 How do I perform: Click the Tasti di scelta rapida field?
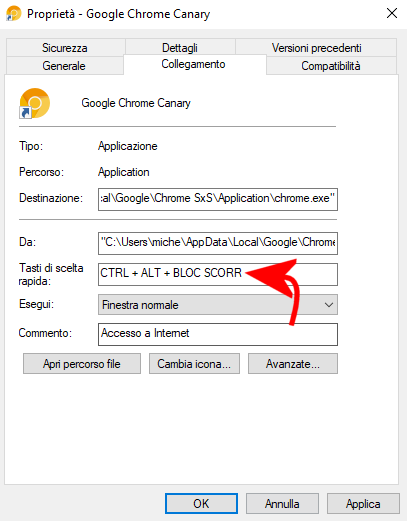point(218,274)
